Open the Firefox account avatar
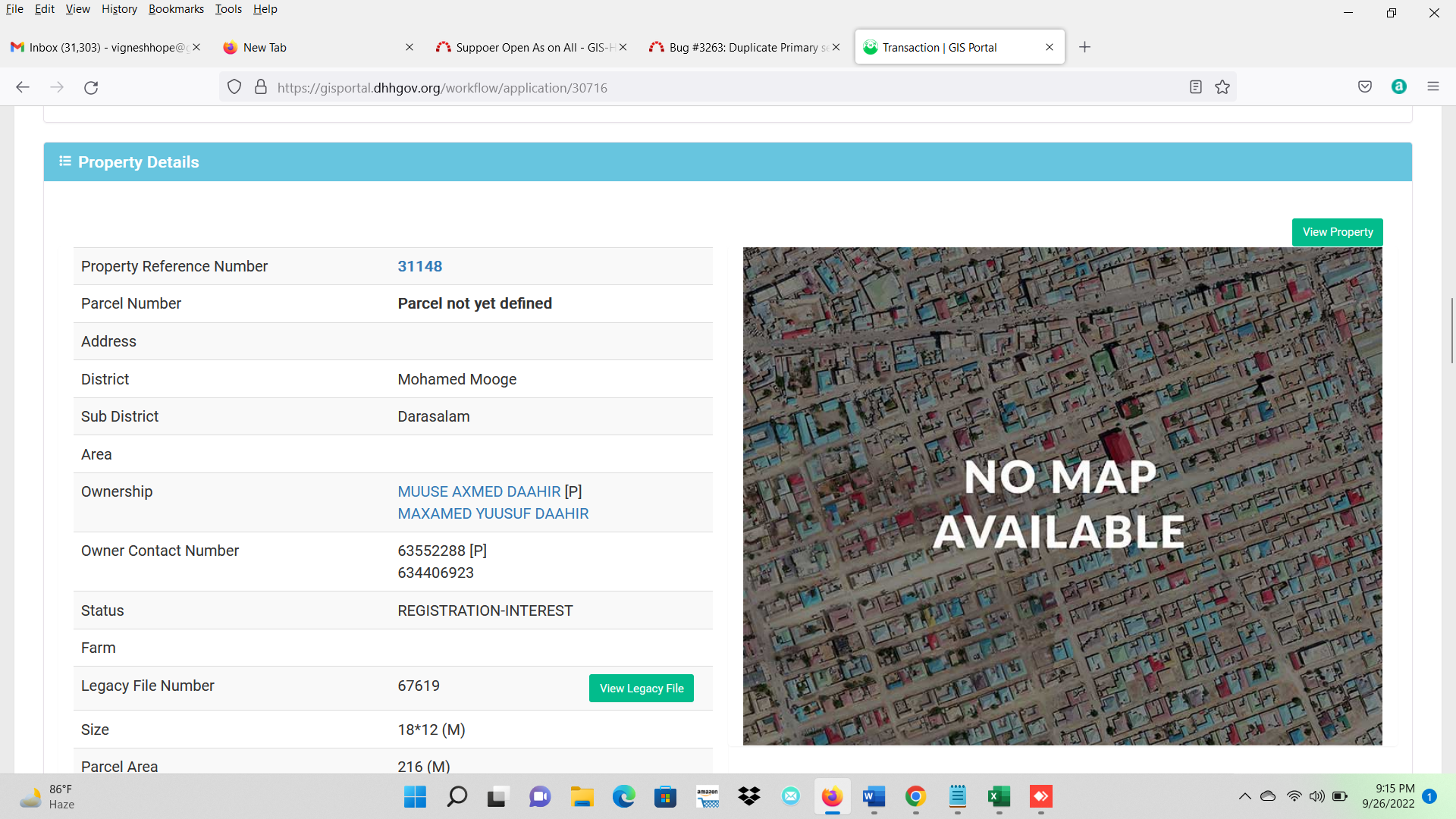 pos(1399,86)
